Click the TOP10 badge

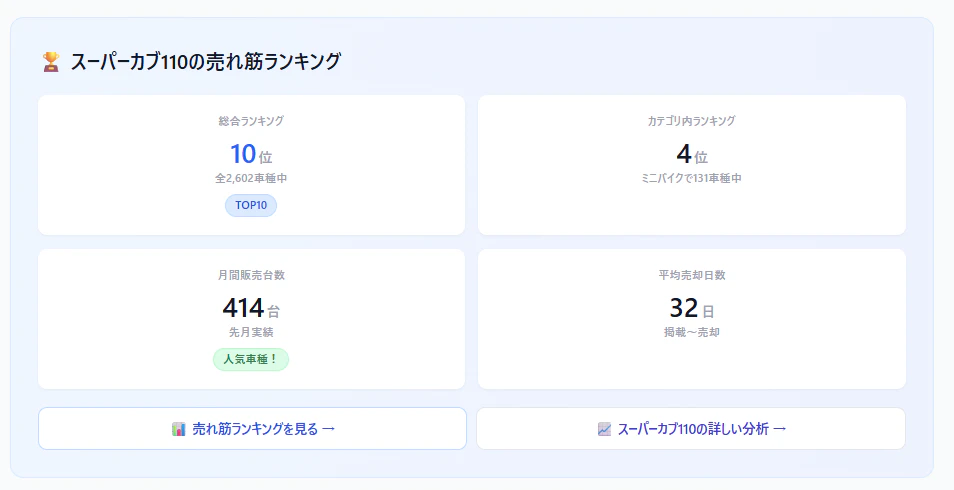pos(251,205)
